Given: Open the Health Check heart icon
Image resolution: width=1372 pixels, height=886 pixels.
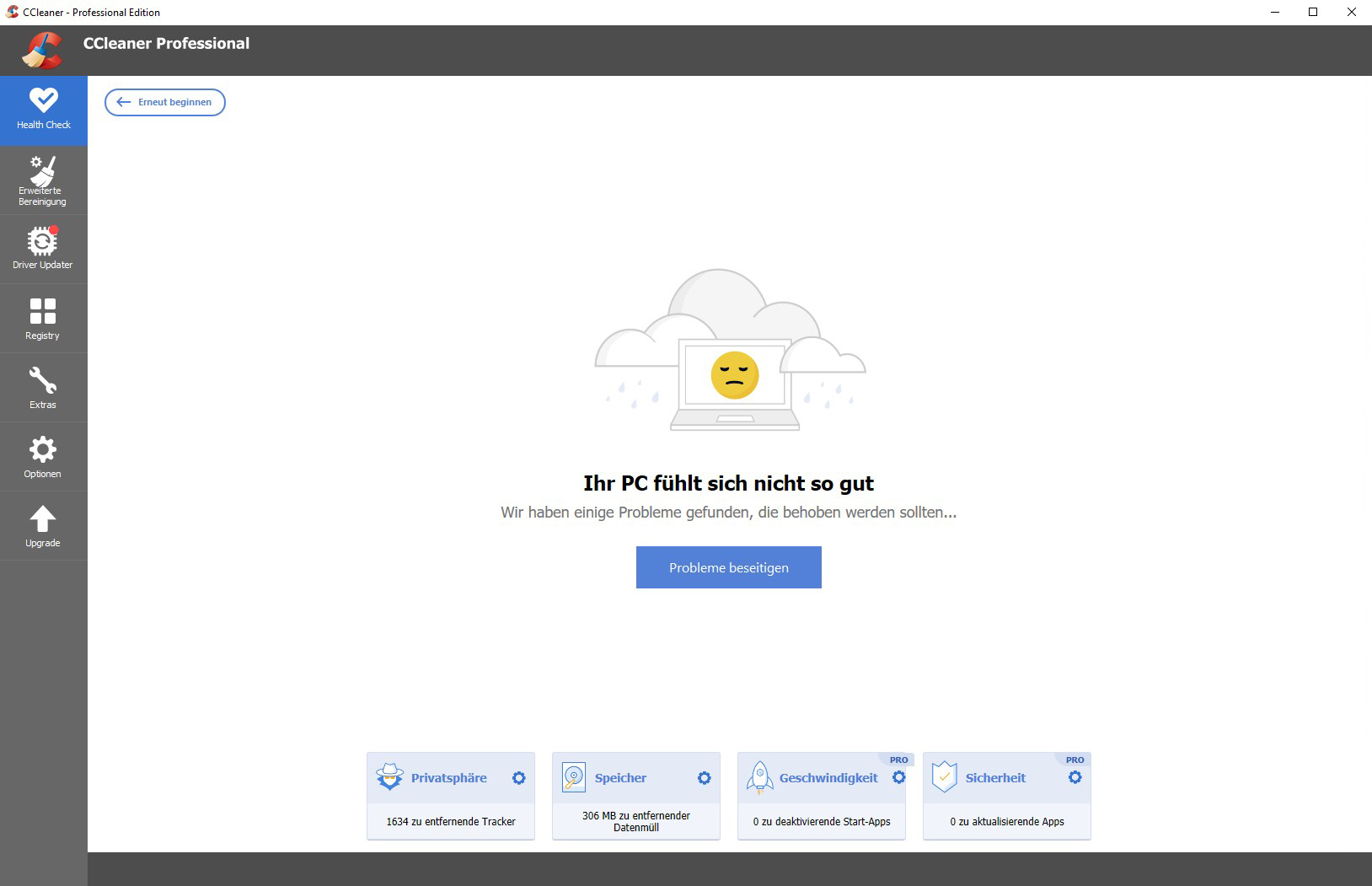Looking at the screenshot, I should pyautogui.click(x=43, y=101).
